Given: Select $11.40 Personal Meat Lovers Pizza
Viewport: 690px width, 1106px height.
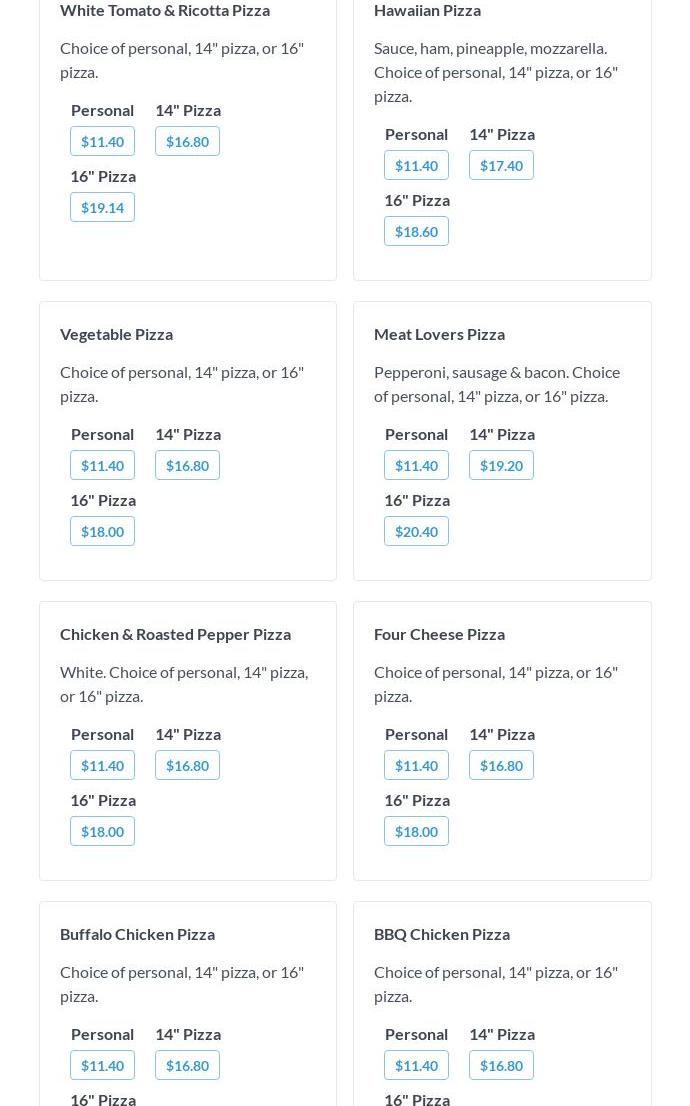Looking at the screenshot, I should point(416,465).
